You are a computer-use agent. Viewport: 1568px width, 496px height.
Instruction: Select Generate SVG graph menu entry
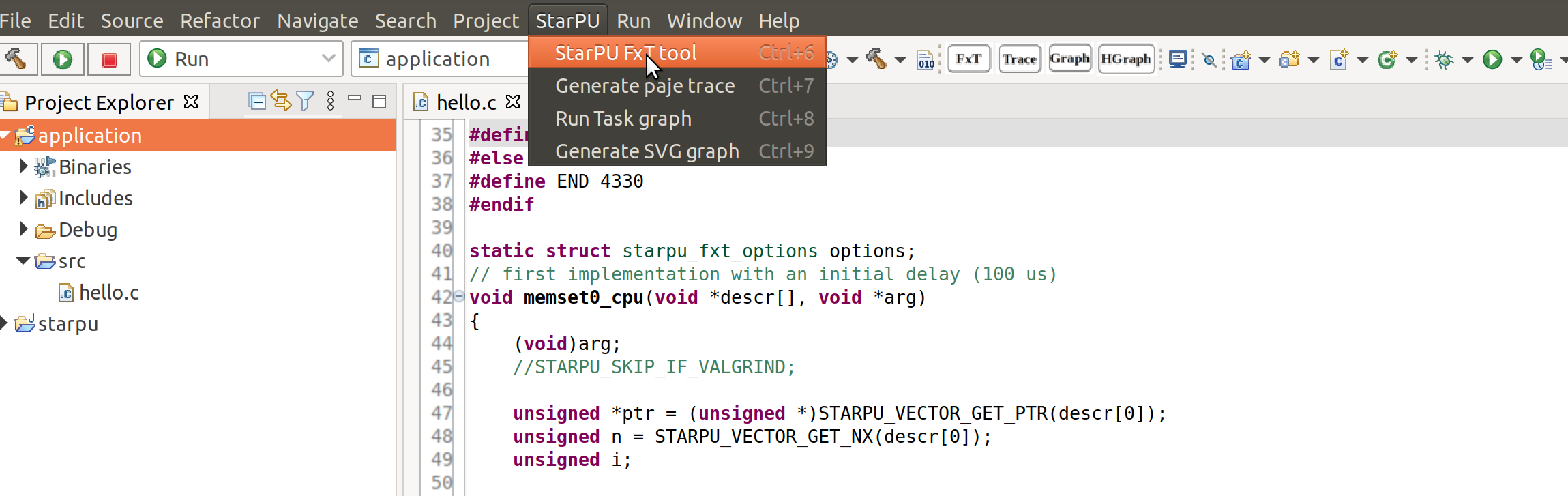(x=677, y=151)
